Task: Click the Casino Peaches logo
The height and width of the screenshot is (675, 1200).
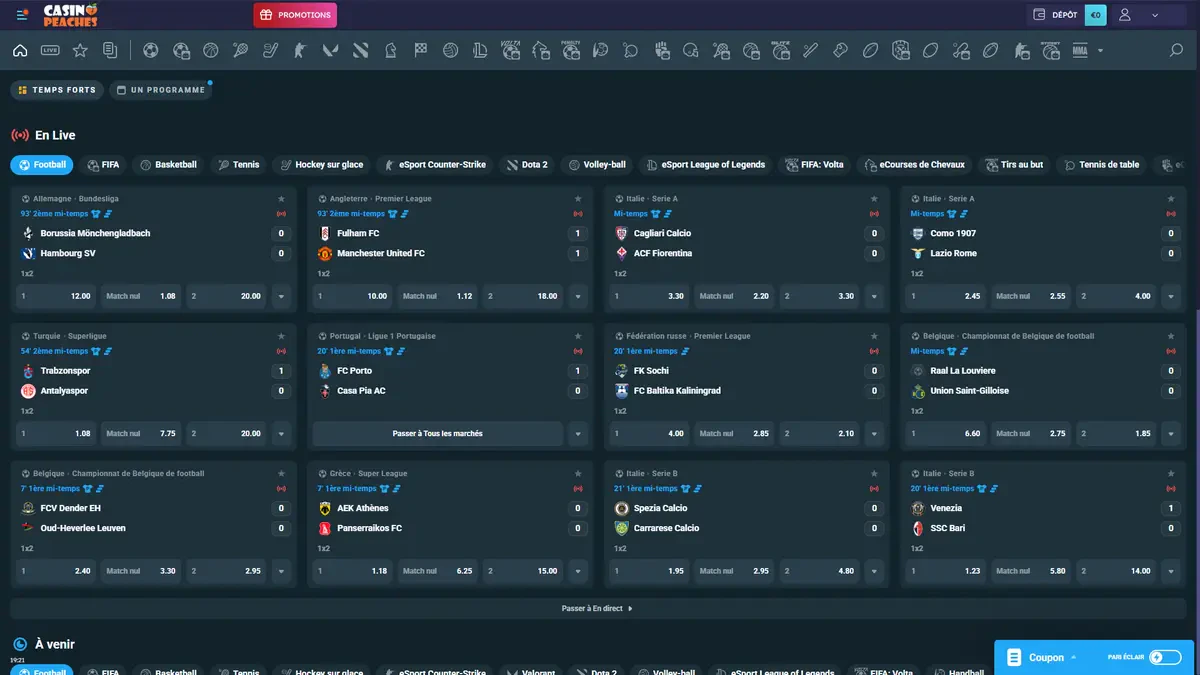Action: click(71, 15)
